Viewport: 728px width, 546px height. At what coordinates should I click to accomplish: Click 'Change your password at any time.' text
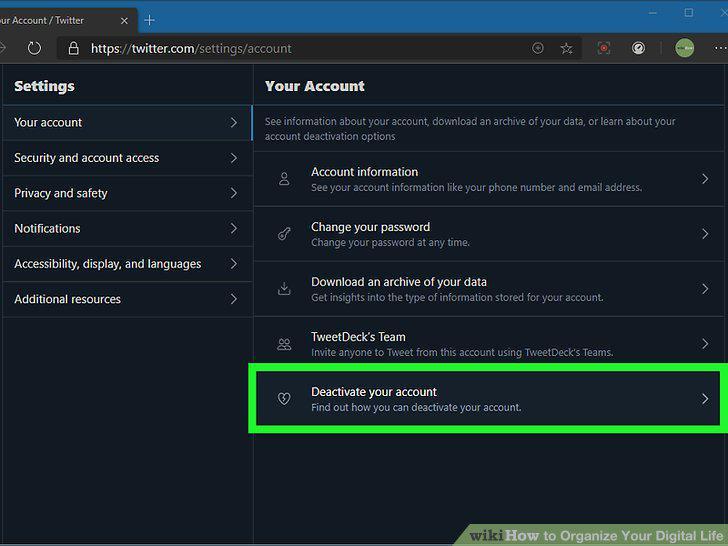390,242
